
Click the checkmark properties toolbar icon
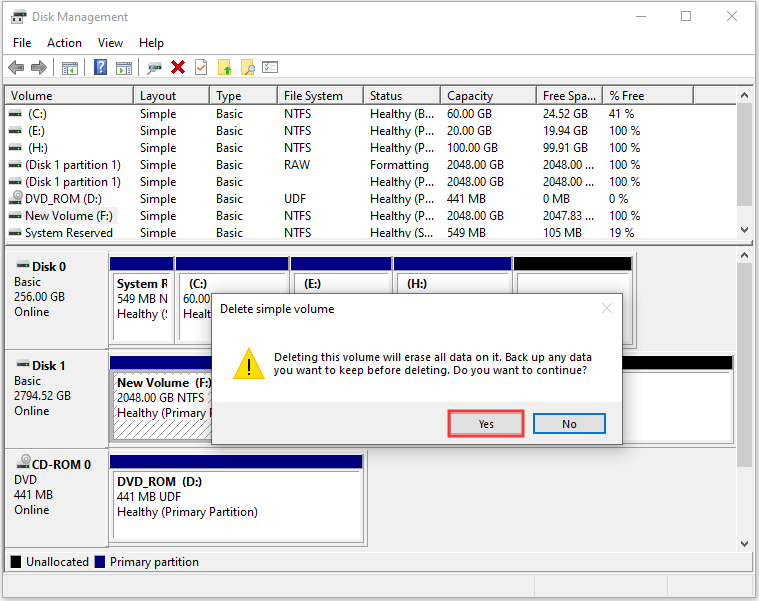click(201, 67)
